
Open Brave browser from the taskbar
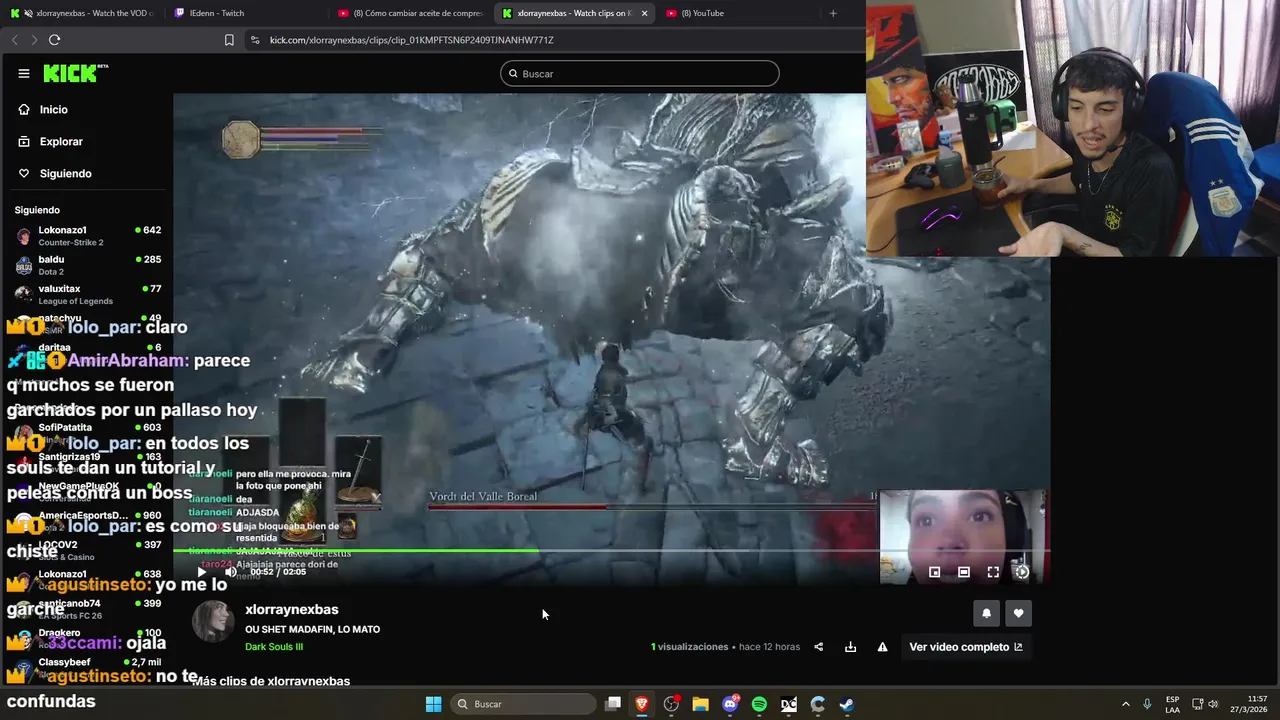tap(642, 704)
